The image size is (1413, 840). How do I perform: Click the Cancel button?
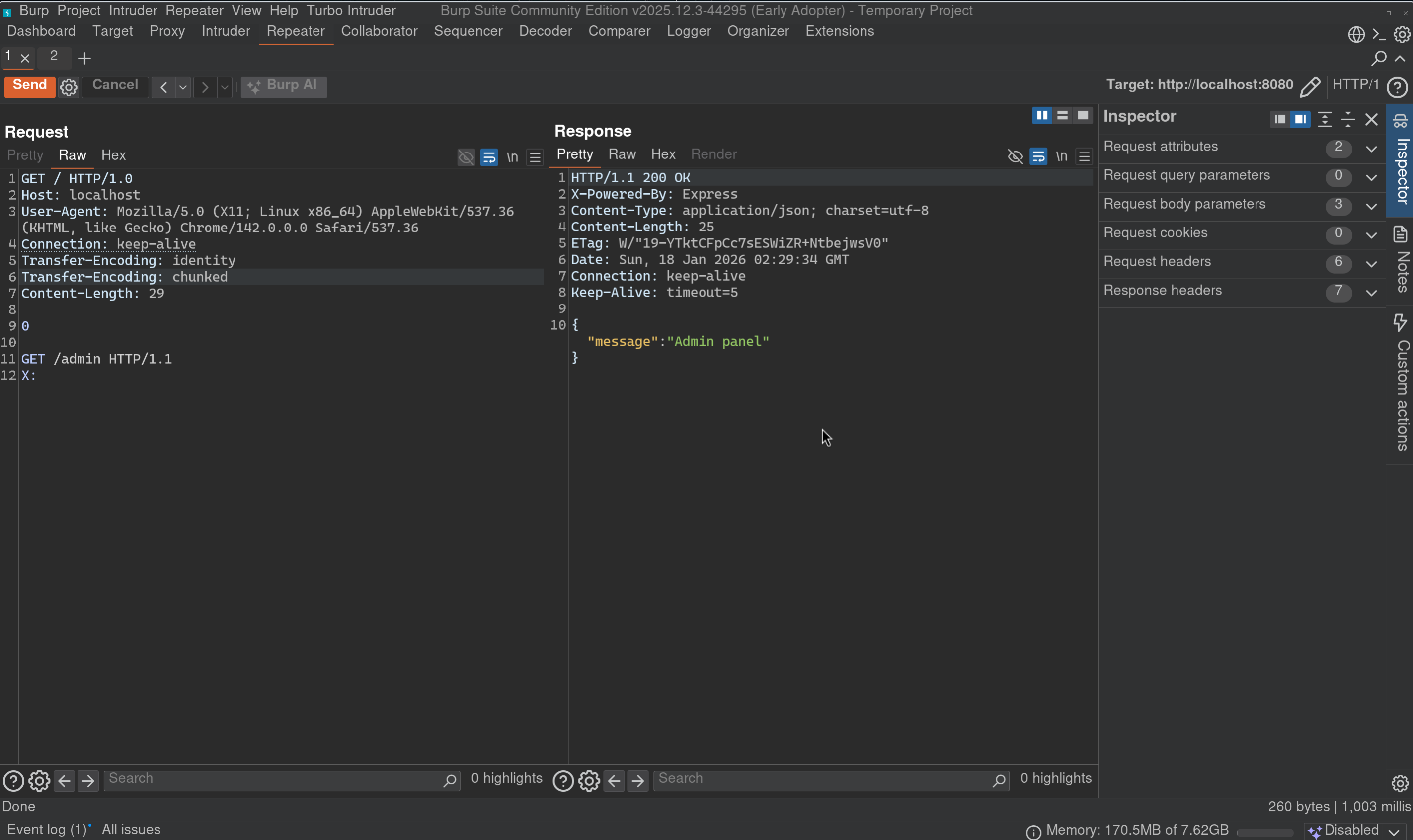coord(114,85)
